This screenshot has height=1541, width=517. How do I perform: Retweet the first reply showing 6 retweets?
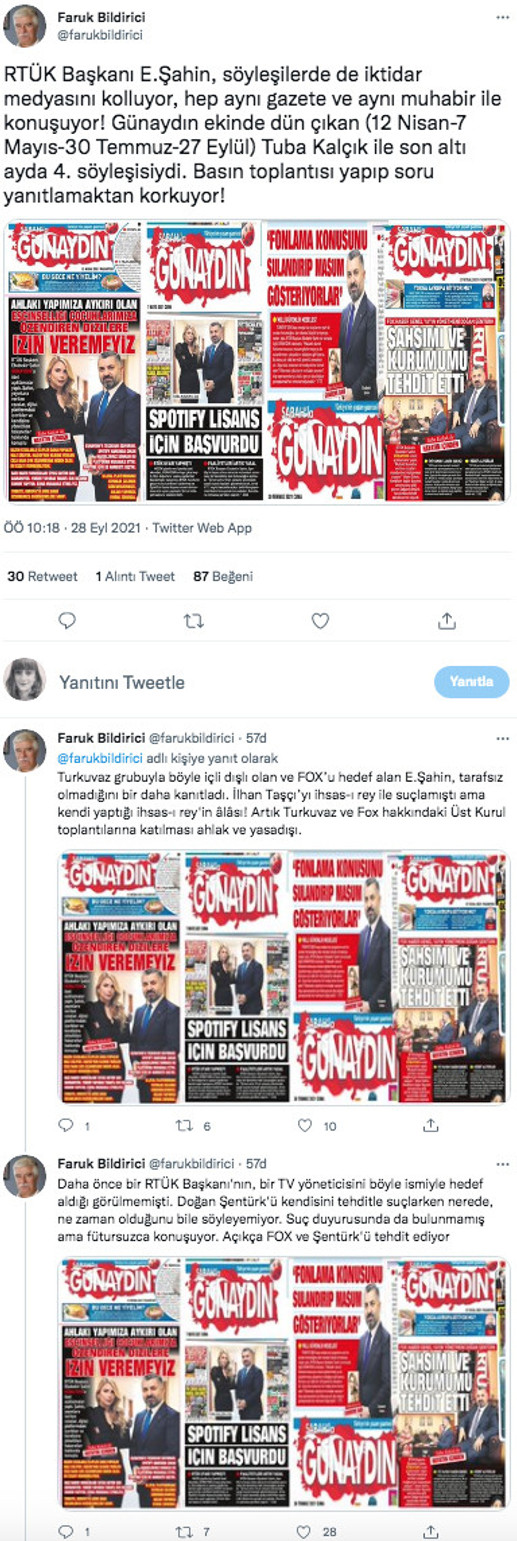(x=183, y=1126)
